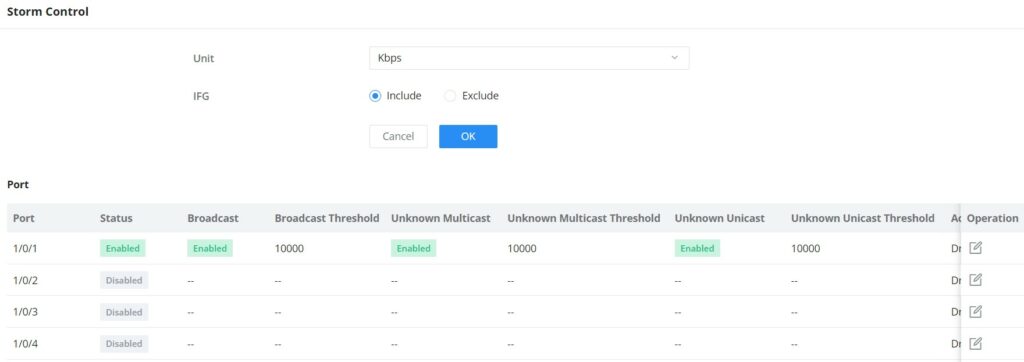
Task: Click the Enabled status badge for port 1/0/1
Action: click(x=123, y=248)
